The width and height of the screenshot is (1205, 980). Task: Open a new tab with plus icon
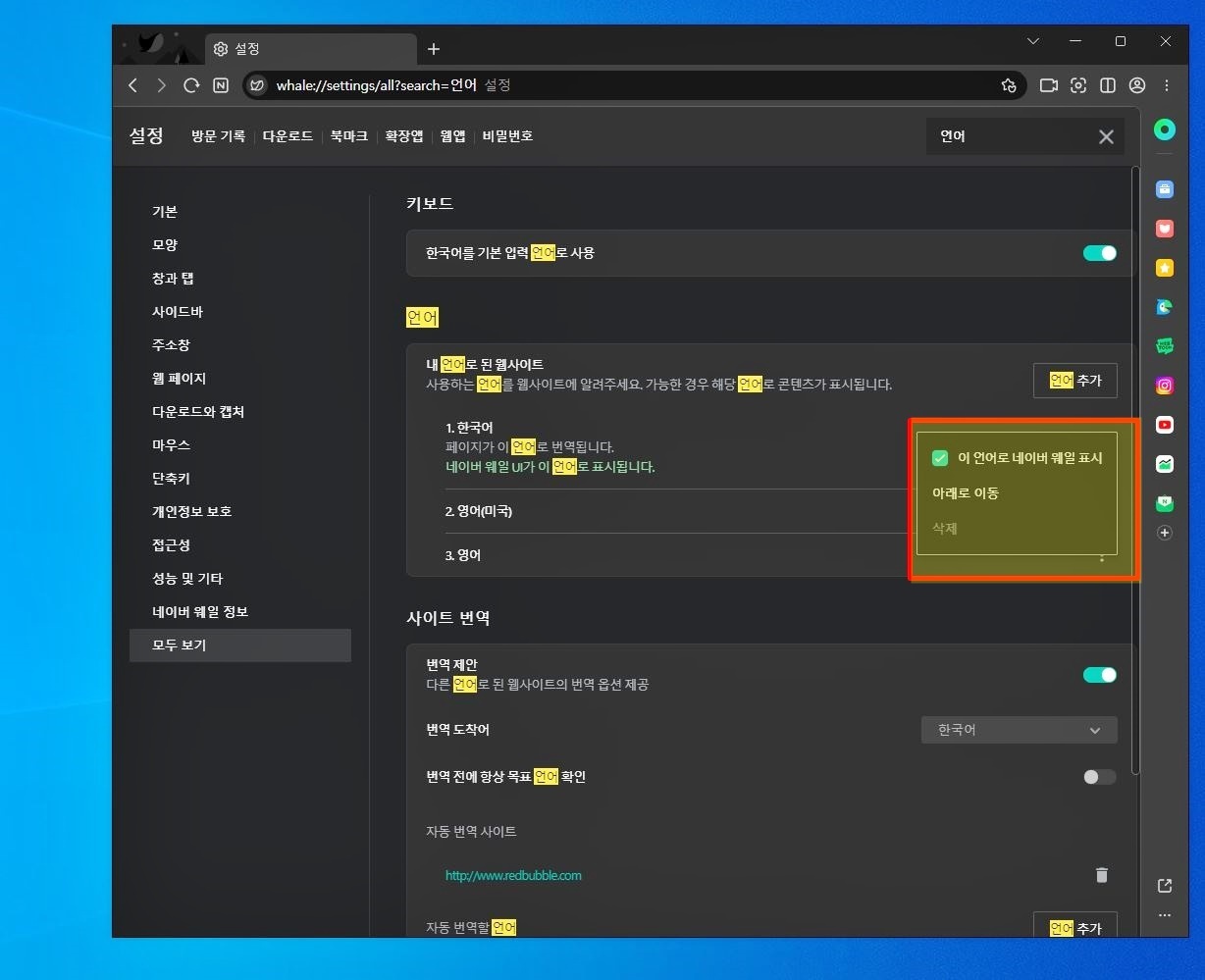[434, 49]
